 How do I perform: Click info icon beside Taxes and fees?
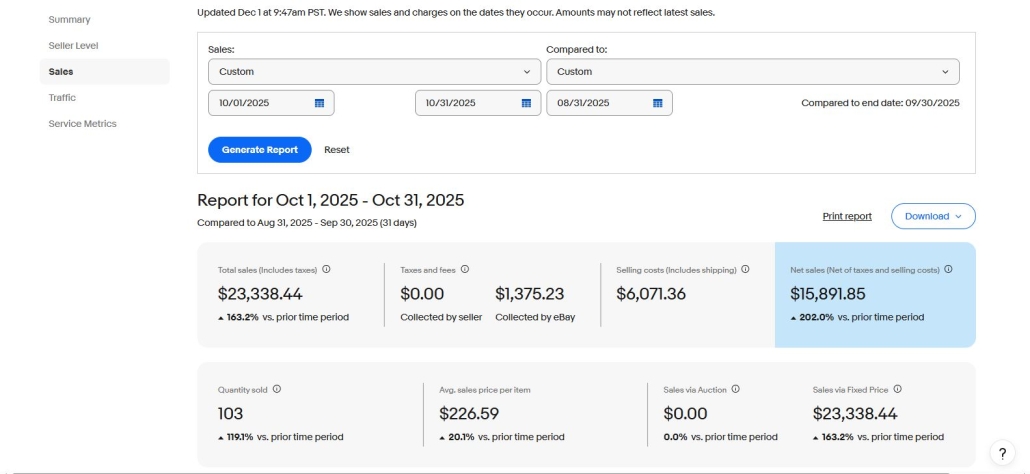tap(465, 269)
